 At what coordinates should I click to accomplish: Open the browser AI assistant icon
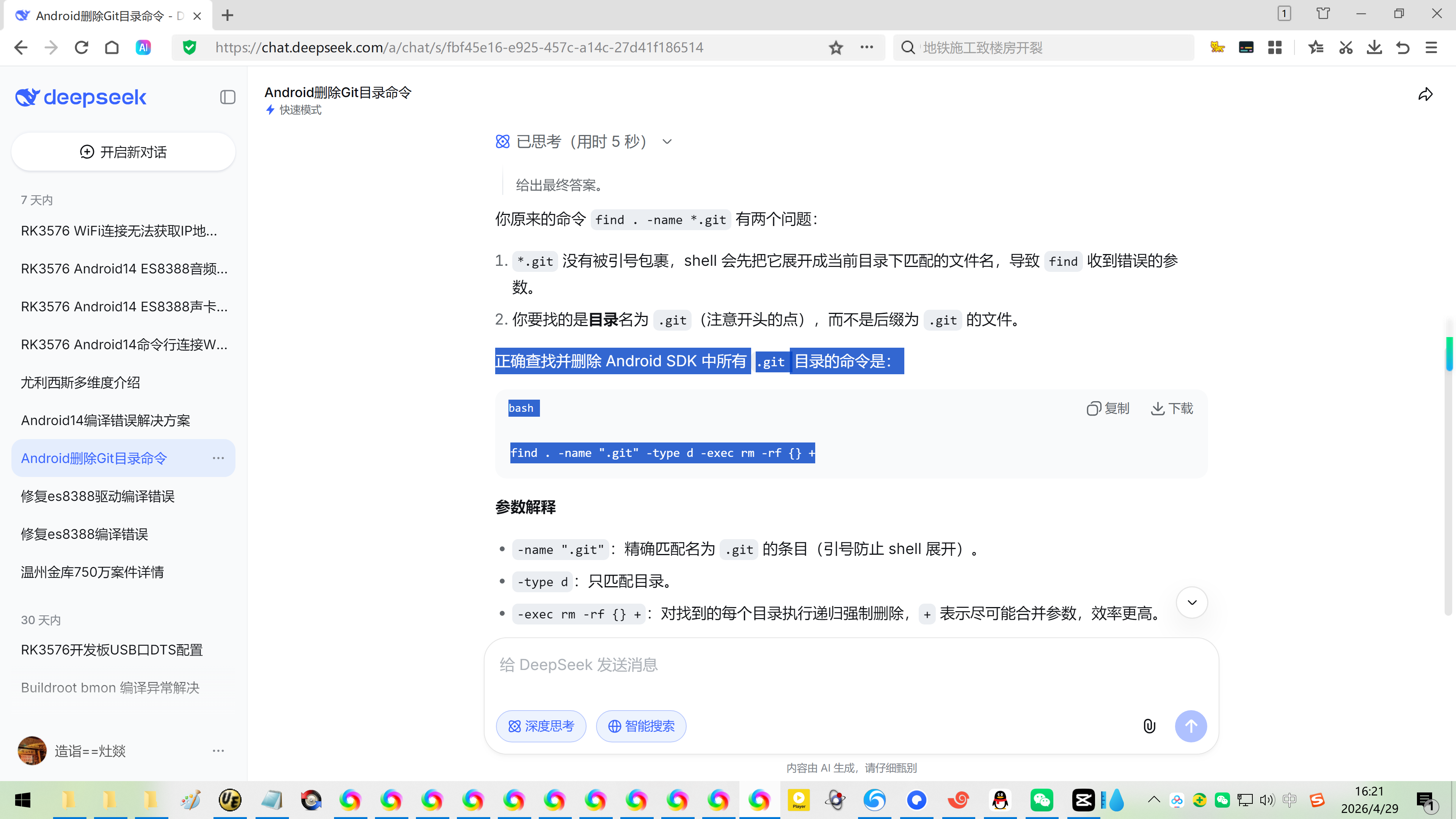[143, 47]
